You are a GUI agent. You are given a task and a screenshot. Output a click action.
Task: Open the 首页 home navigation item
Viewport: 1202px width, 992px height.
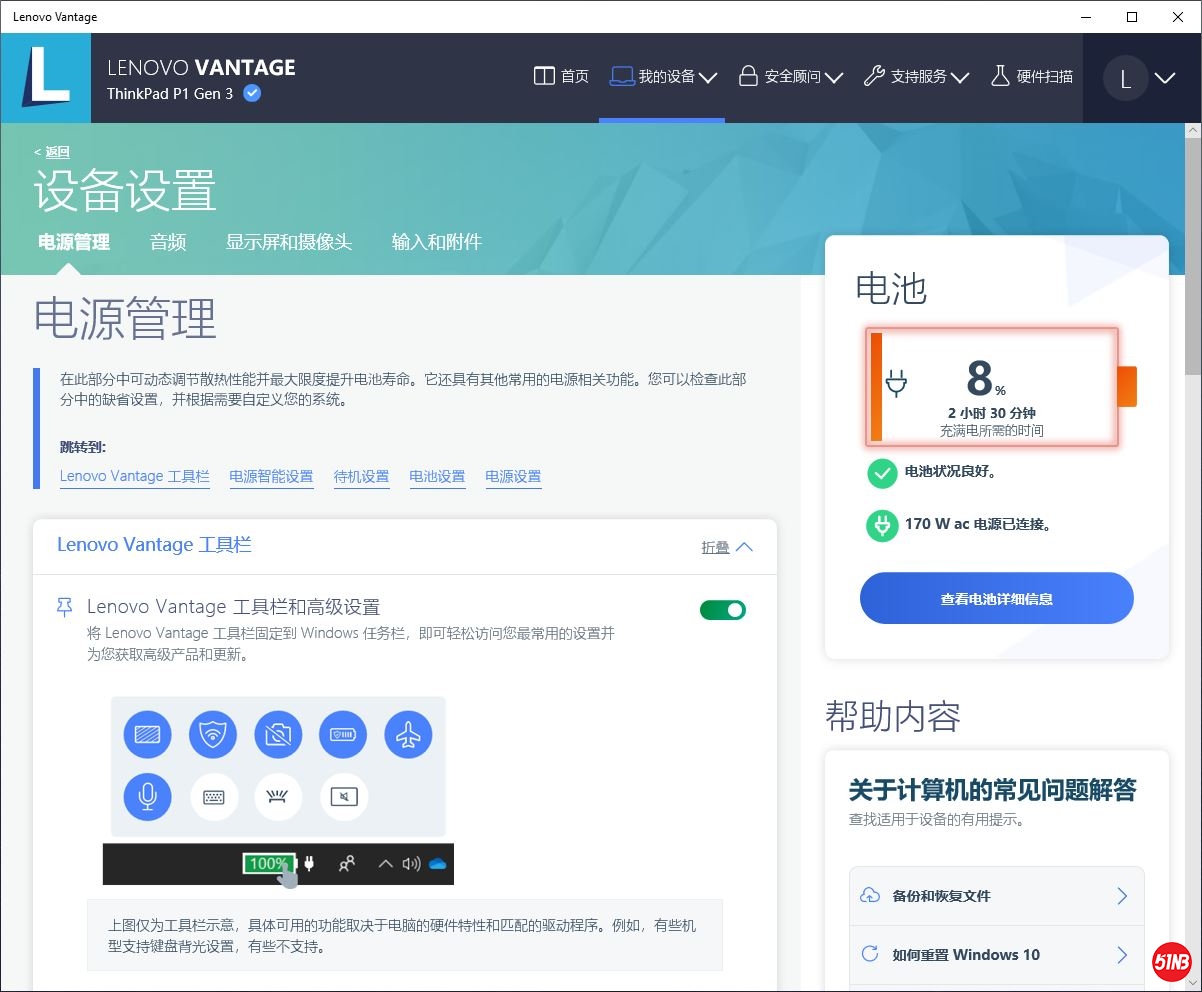562,76
